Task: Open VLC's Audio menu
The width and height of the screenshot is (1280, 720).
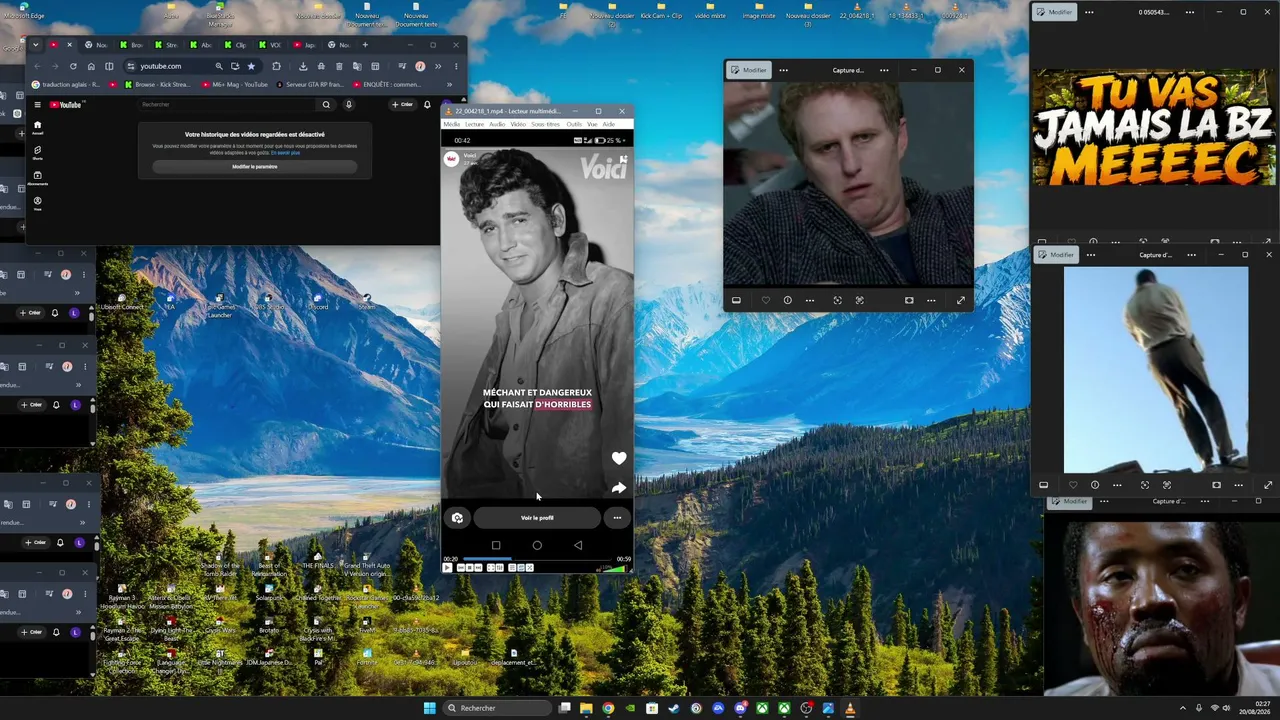Action: pyautogui.click(x=497, y=124)
